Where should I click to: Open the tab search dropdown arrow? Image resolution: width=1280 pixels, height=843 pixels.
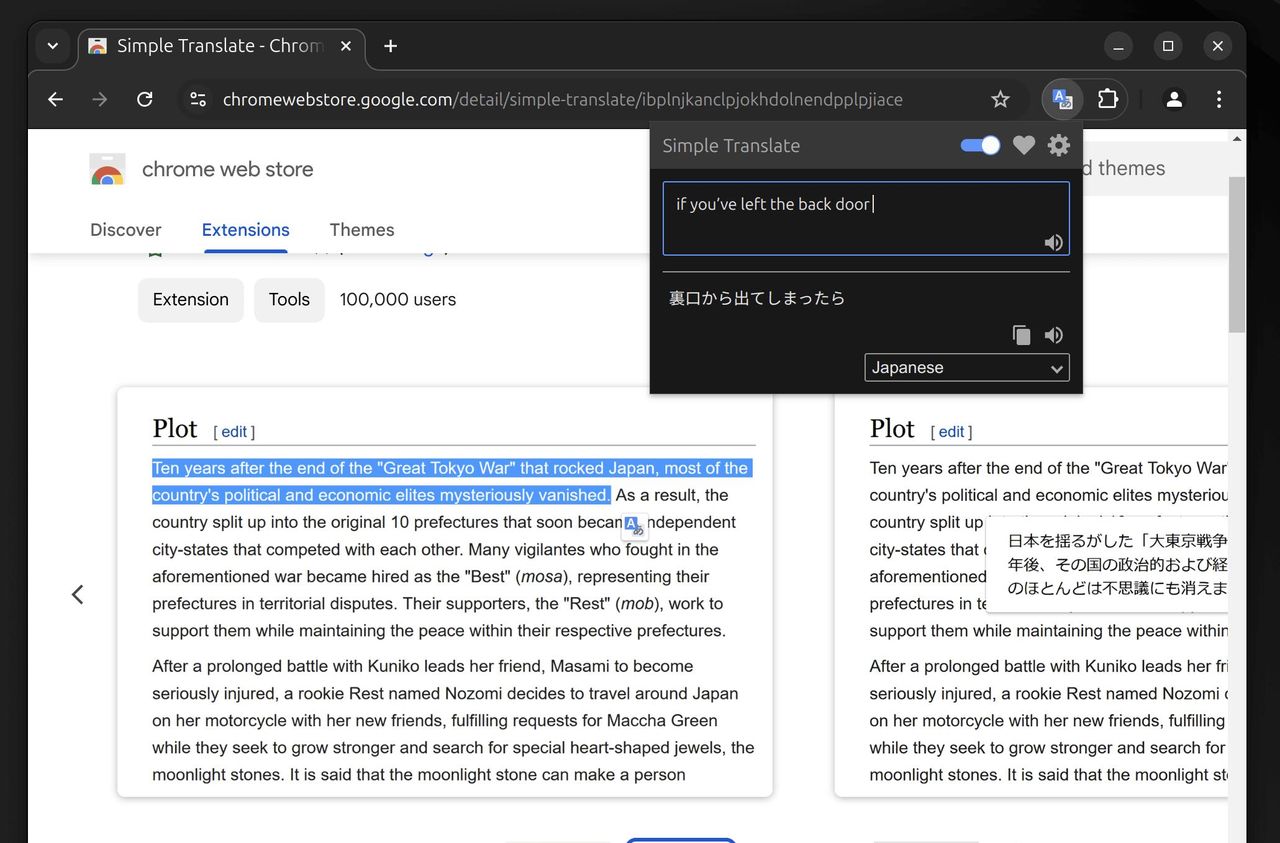pyautogui.click(x=53, y=46)
